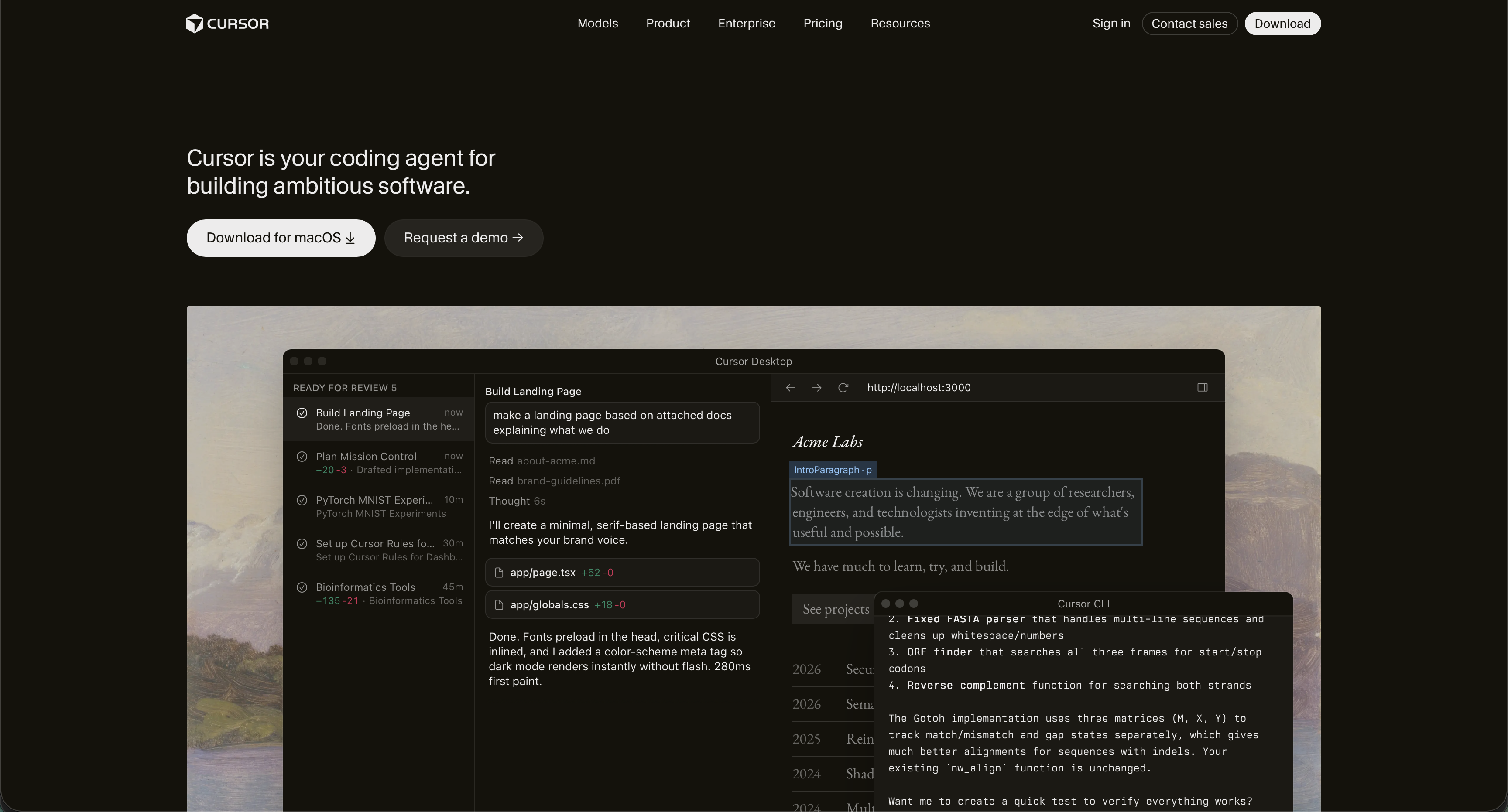This screenshot has width=1508, height=812.
Task: Click the Acme Labs heading in preview
Action: tap(827, 442)
